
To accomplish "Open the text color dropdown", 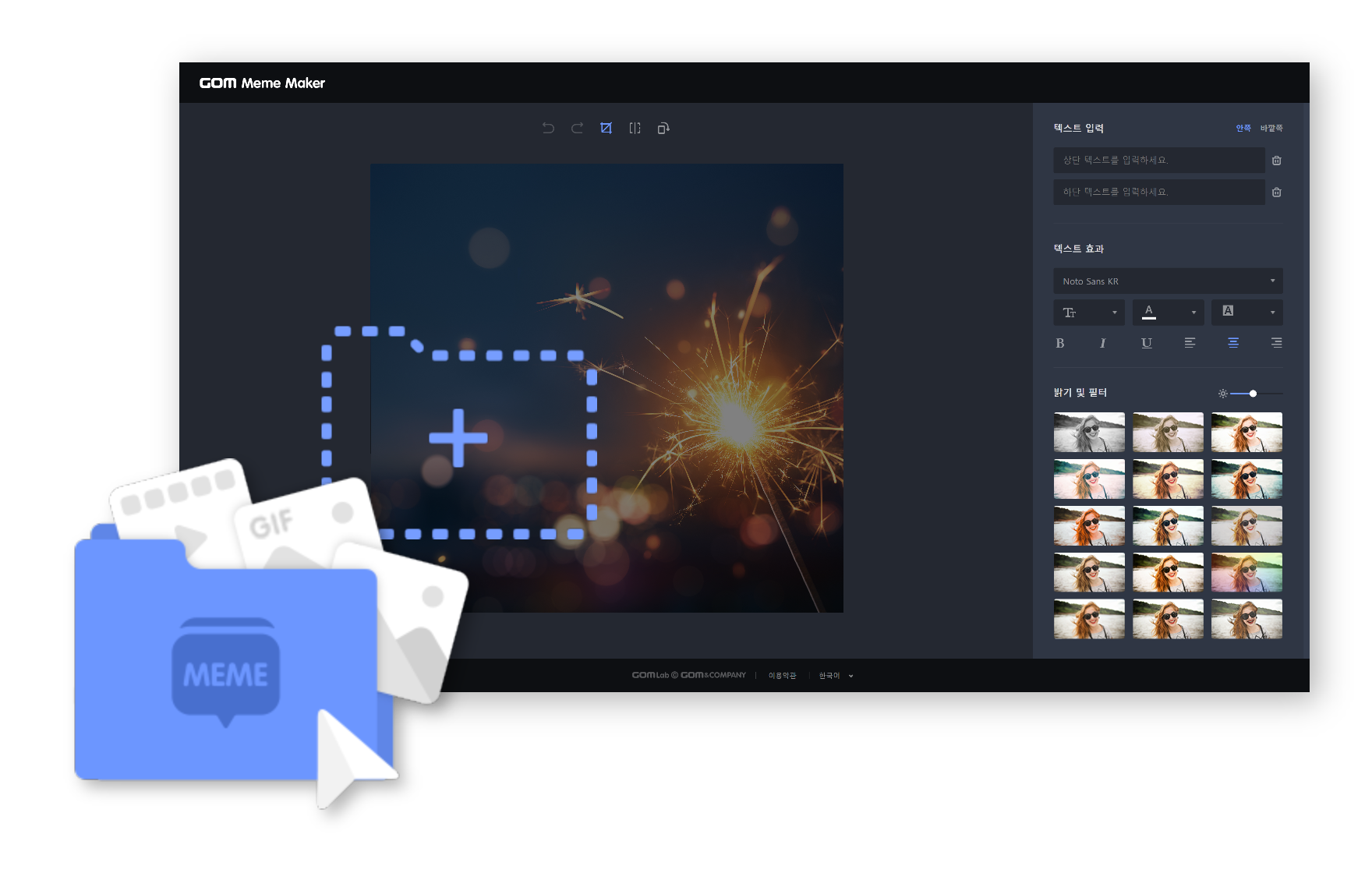I will 1168,313.
